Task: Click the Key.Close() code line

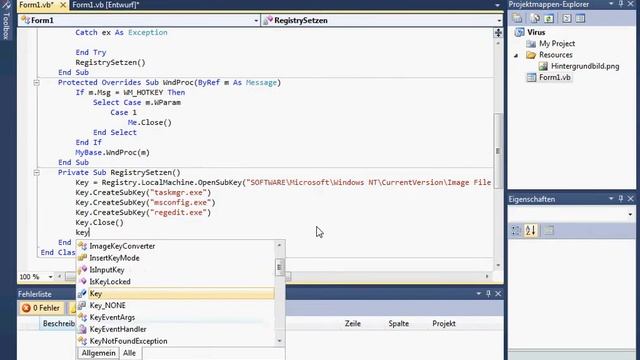Action: 99,222
